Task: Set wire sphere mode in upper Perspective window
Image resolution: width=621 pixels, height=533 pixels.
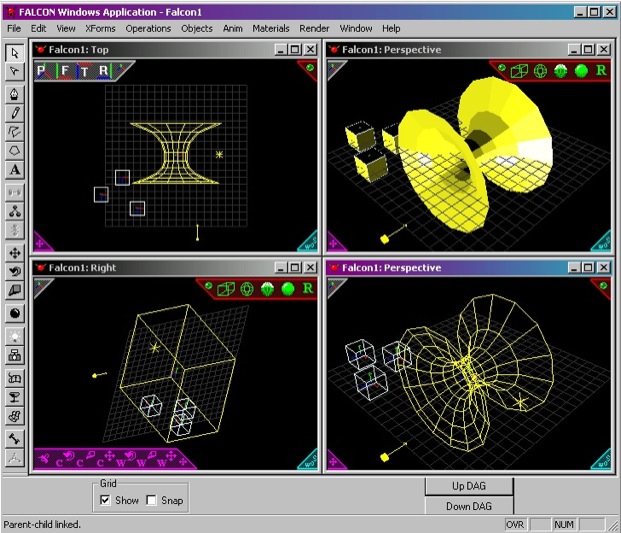Action: [x=540, y=71]
